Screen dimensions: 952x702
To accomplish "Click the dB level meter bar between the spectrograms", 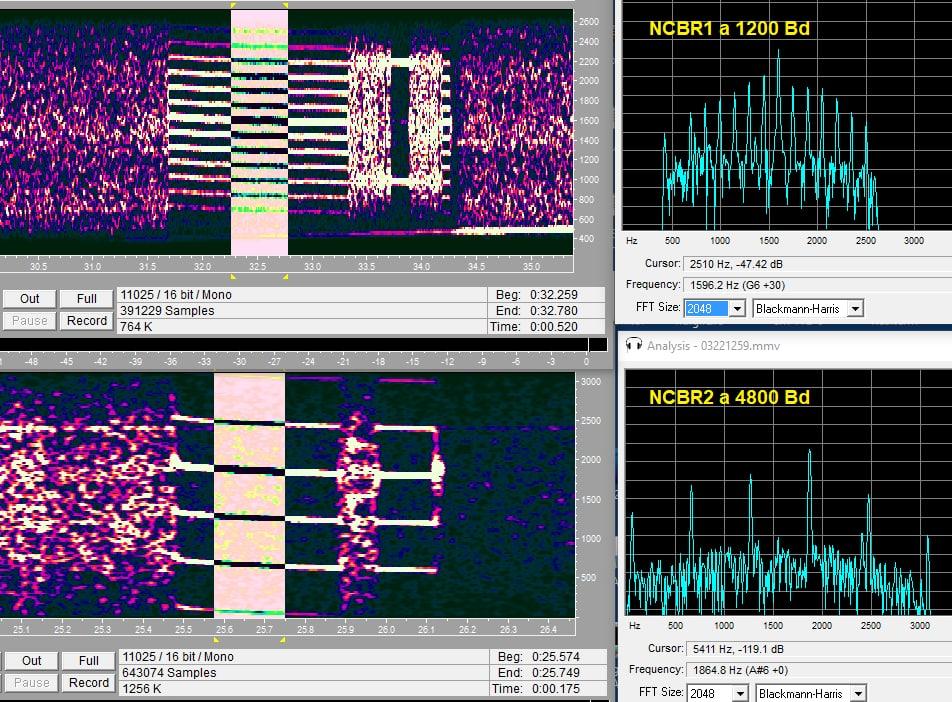I will pos(300,345).
